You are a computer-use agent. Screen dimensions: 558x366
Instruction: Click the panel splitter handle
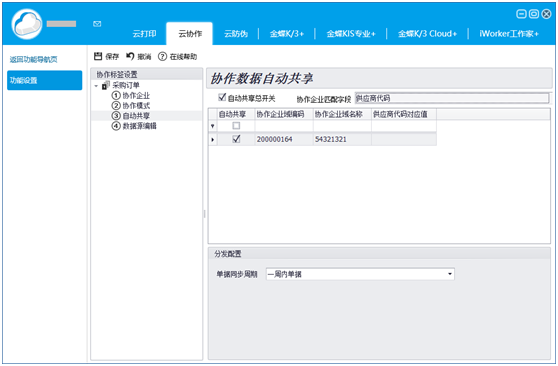[x=205, y=214]
